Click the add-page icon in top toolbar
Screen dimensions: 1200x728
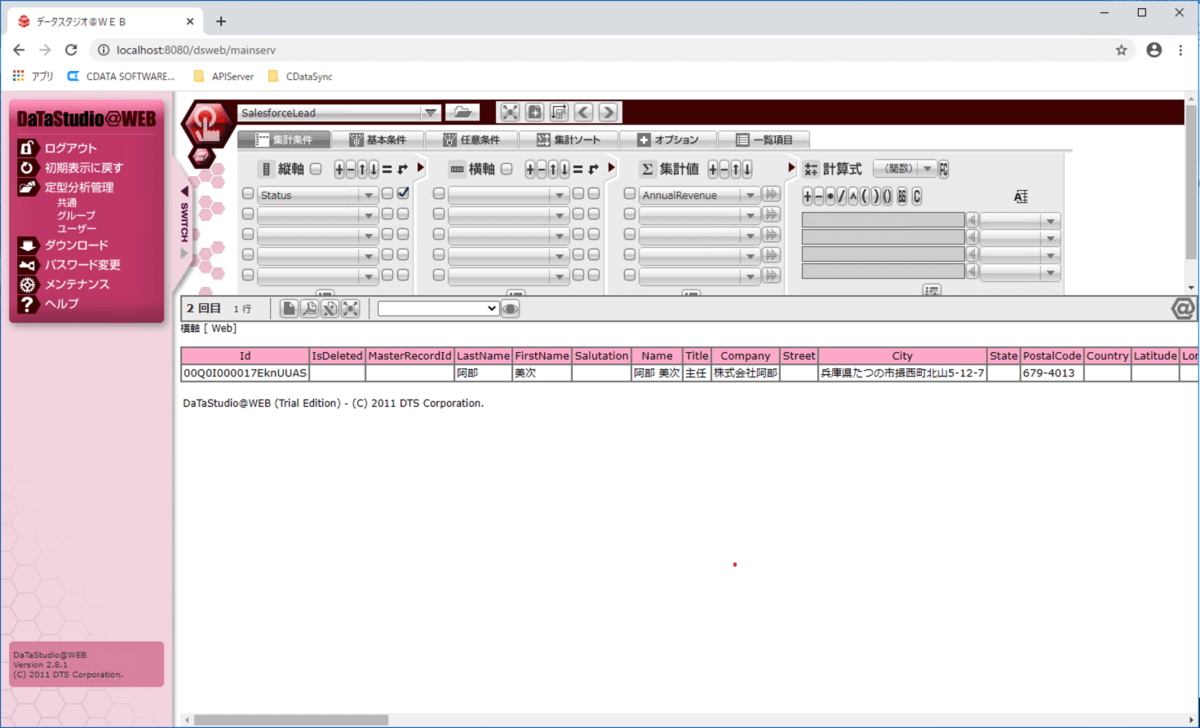pyautogui.click(x=534, y=112)
